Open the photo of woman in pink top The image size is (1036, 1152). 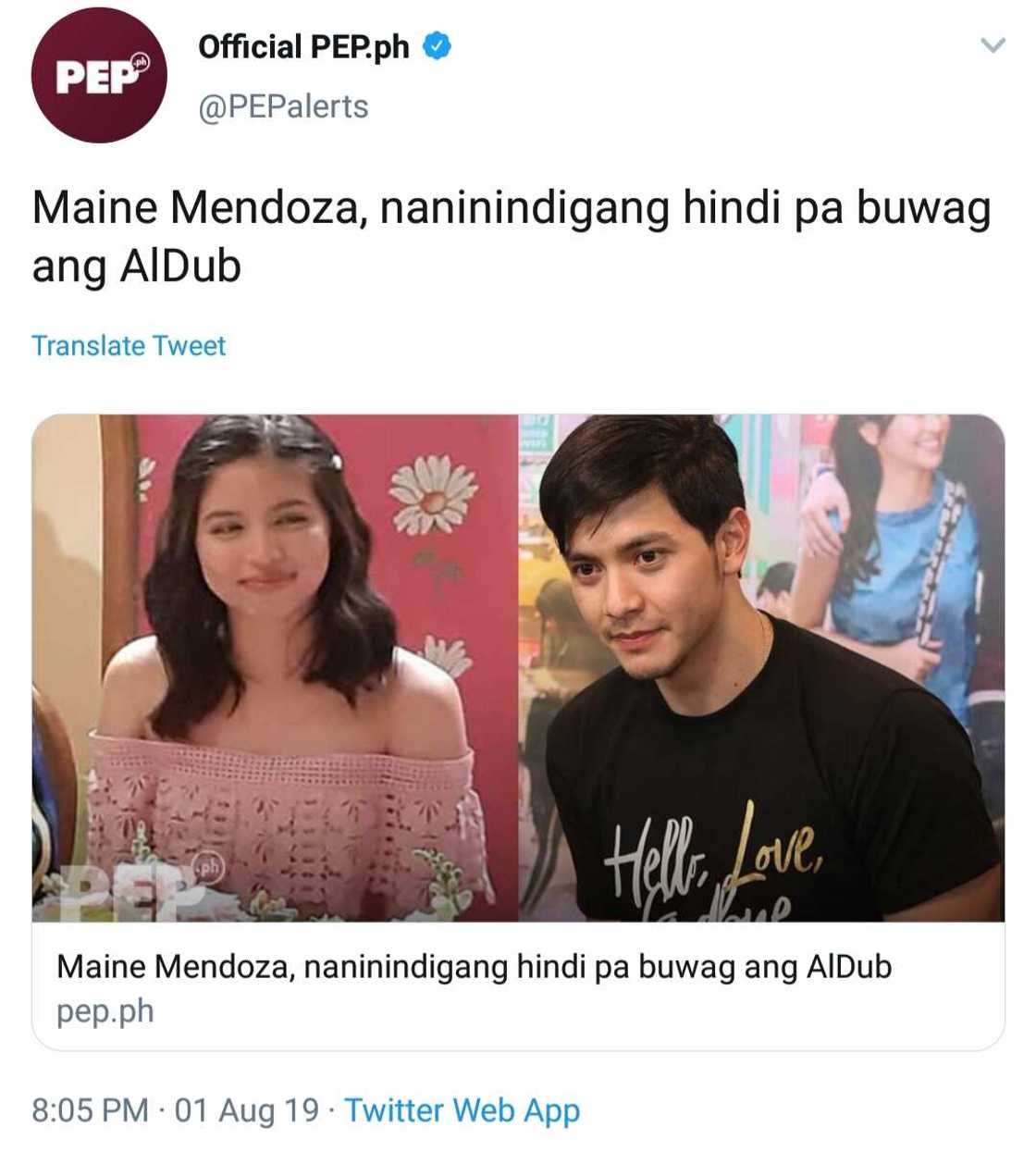[275, 667]
